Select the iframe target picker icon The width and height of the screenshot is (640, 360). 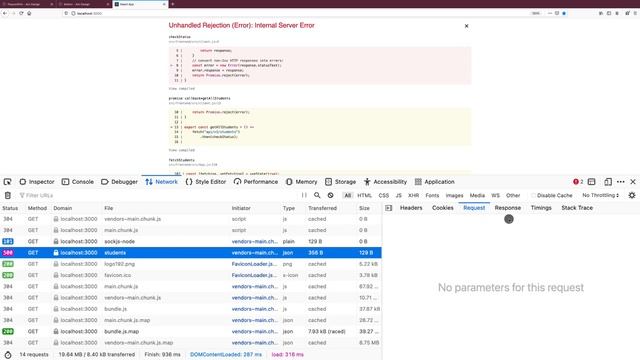coord(591,182)
